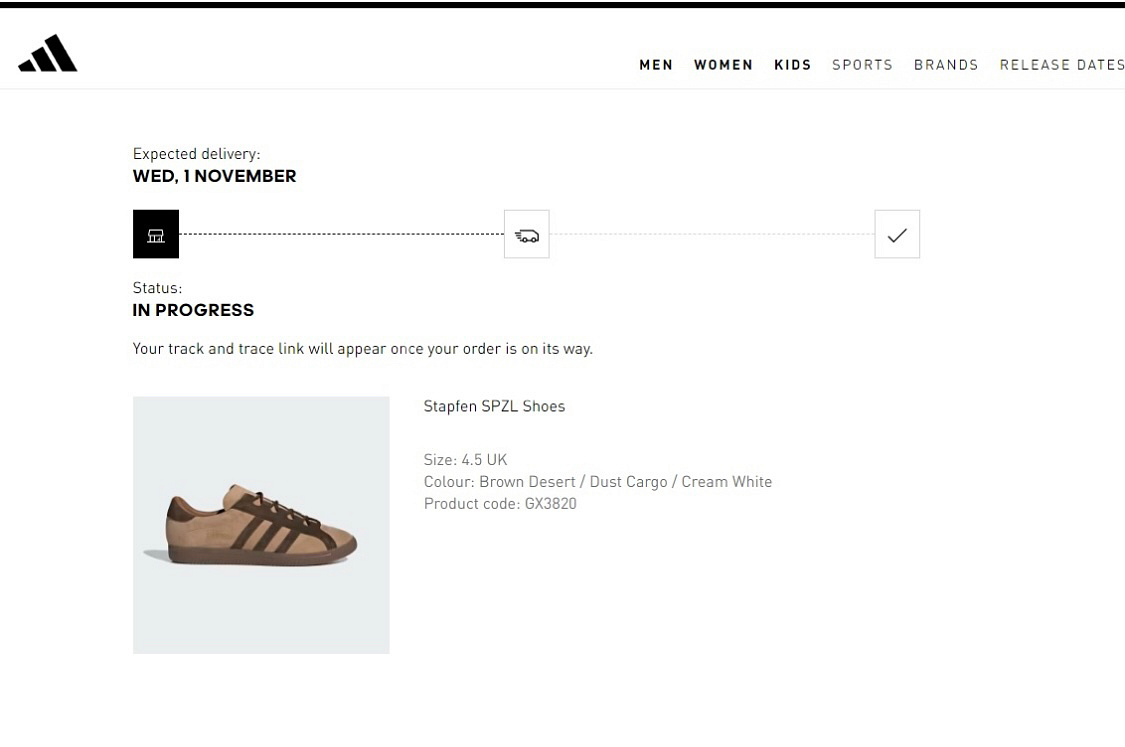Click the dotted line between truck and checkmark
This screenshot has height=747, width=1125.
click(x=712, y=234)
